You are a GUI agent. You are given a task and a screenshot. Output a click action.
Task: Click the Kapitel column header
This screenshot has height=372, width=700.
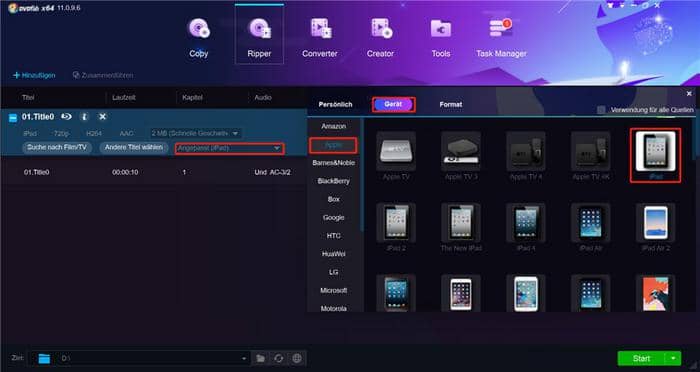point(192,97)
